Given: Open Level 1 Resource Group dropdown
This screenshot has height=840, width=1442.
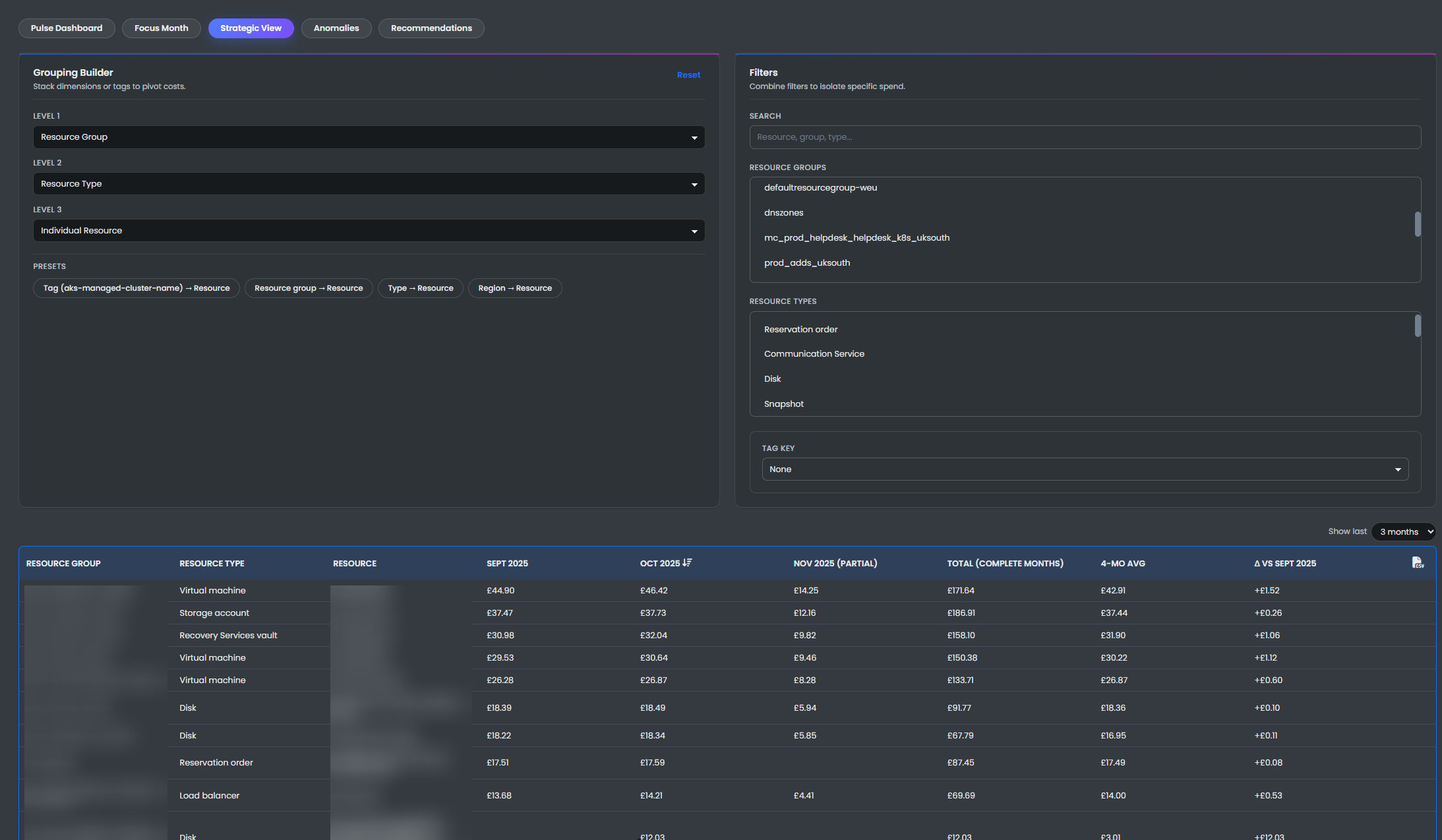Looking at the screenshot, I should (369, 137).
